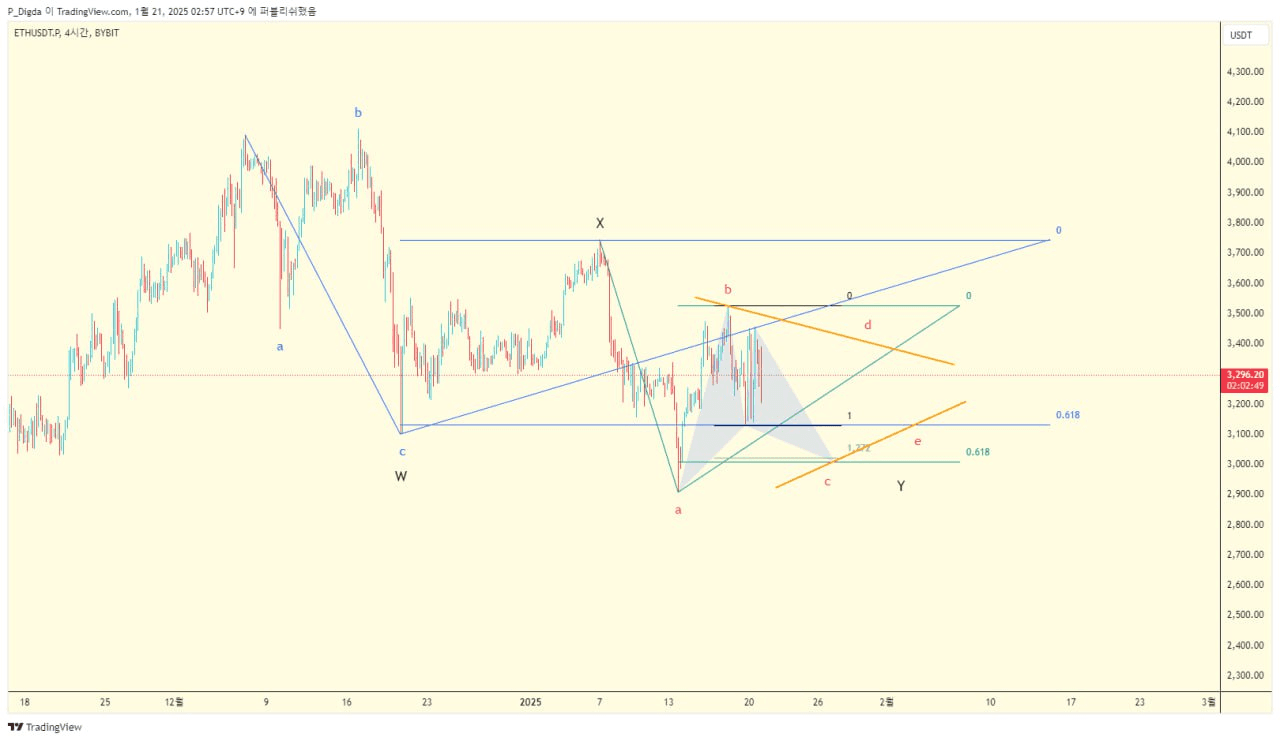Select the upper orange descending trendline

tap(825, 331)
